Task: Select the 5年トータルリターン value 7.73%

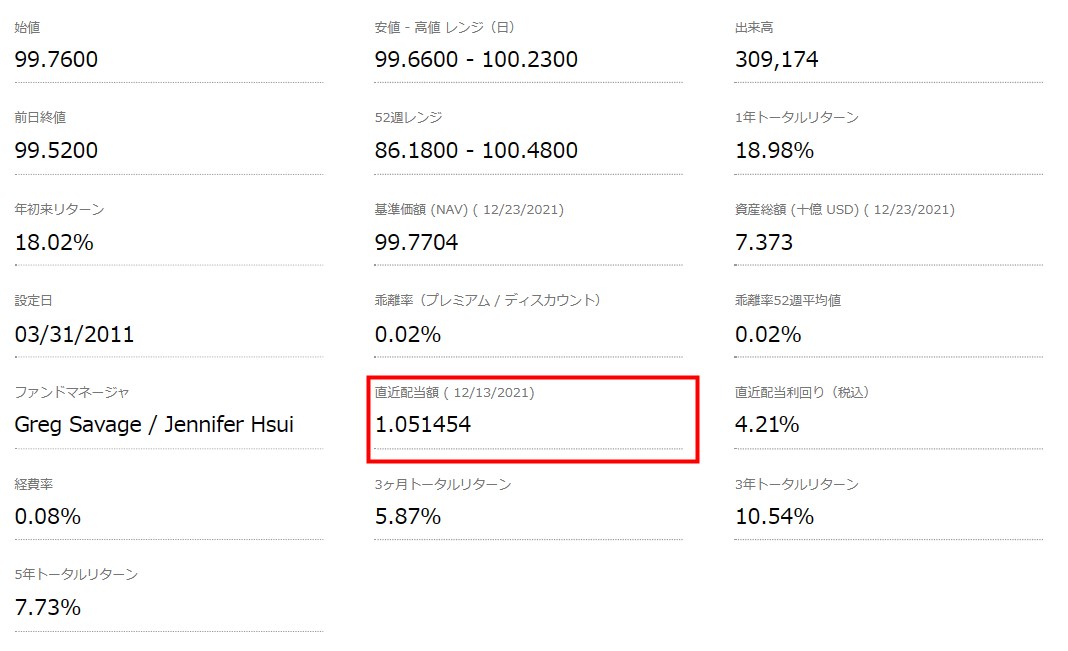Action: (x=48, y=608)
